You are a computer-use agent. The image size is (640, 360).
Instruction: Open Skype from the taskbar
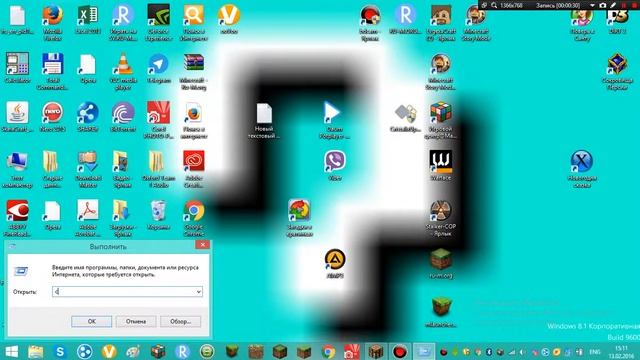[x=60, y=351]
